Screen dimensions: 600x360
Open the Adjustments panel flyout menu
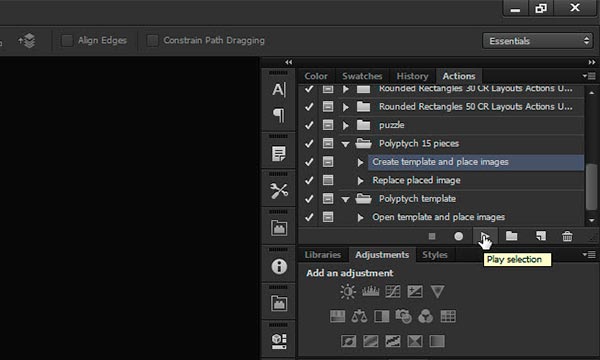click(590, 254)
